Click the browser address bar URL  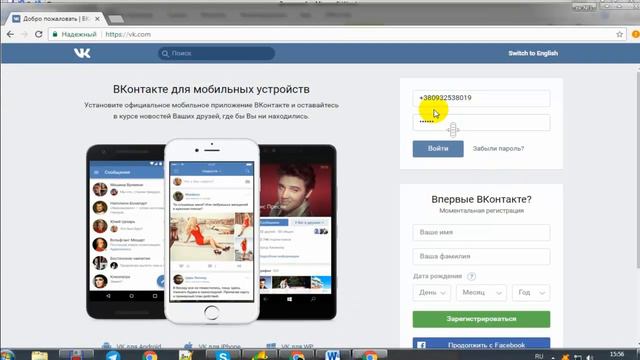point(128,34)
